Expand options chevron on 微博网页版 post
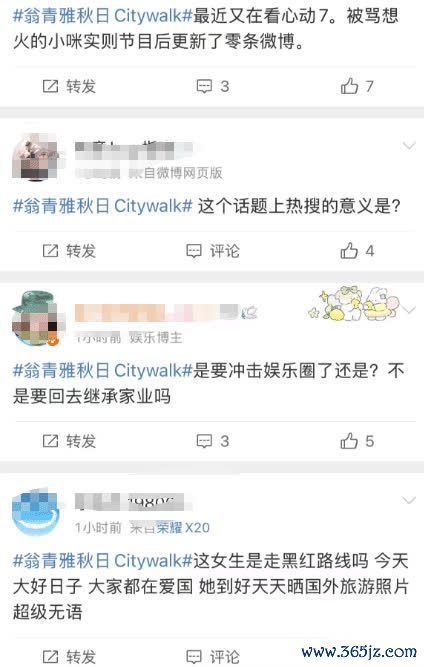The width and height of the screenshot is (424, 667). point(409,146)
